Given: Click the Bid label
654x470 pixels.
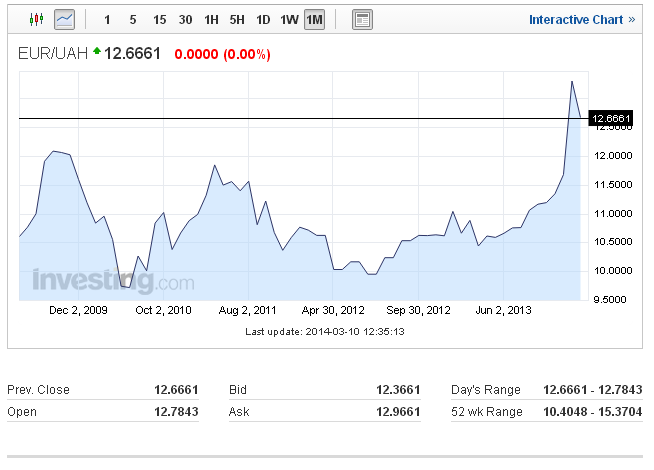Looking at the screenshot, I should click(238, 390).
